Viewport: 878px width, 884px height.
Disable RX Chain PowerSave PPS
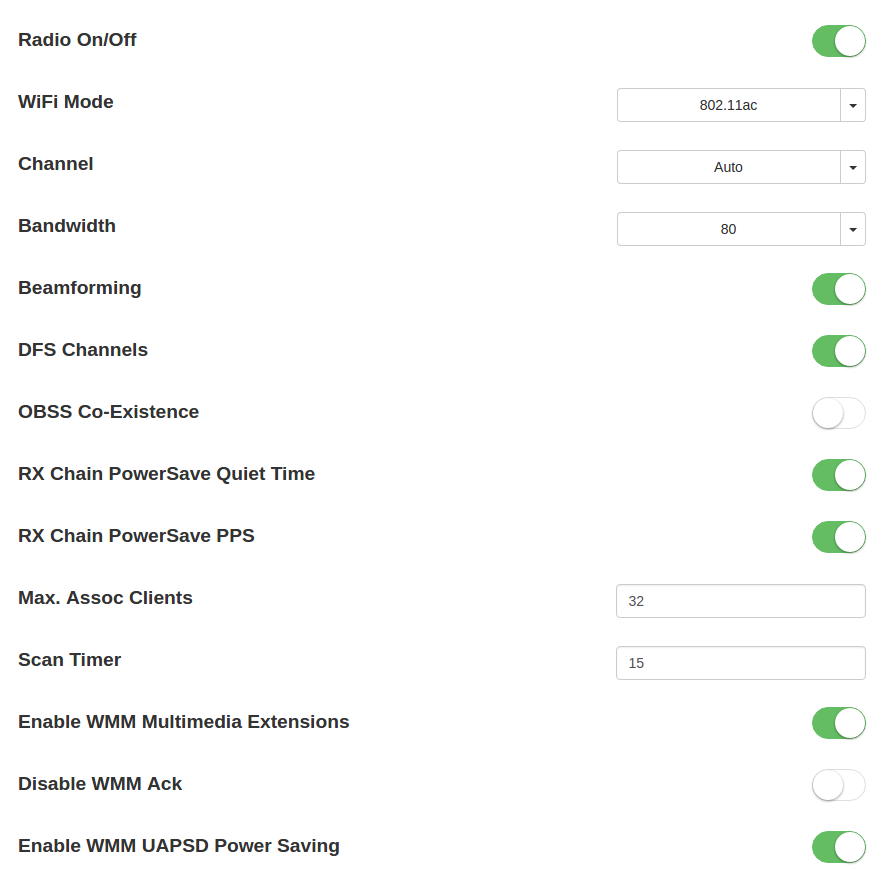point(838,537)
